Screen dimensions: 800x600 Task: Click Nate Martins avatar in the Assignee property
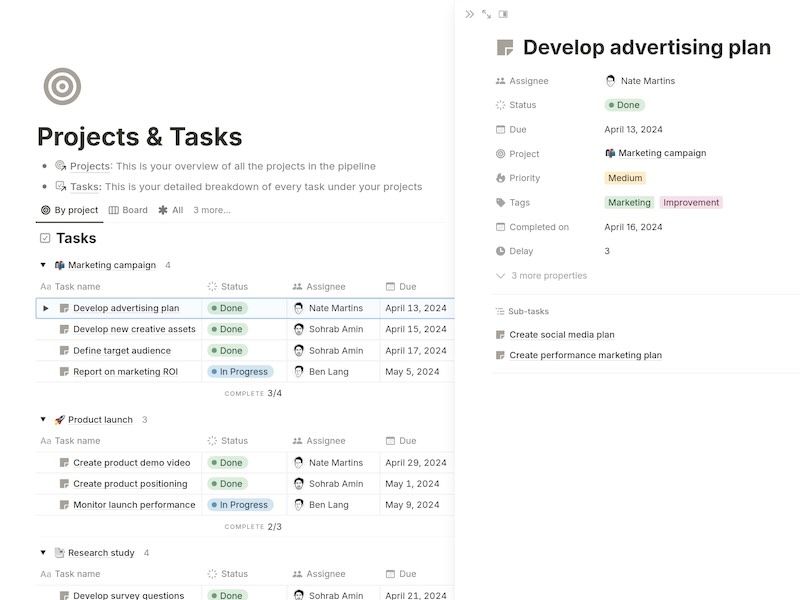611,81
